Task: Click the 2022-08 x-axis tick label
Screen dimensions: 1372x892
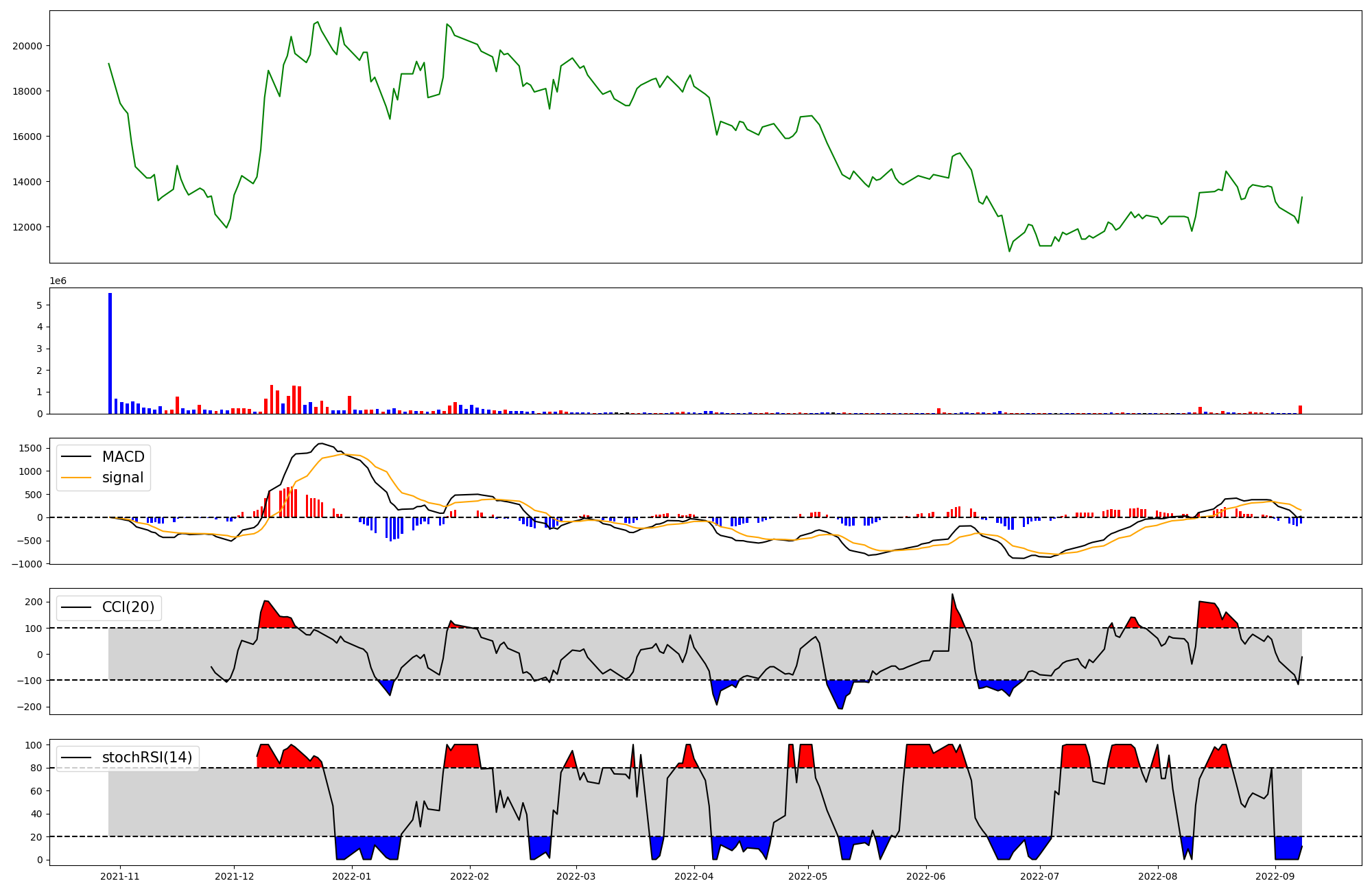Action: pyautogui.click(x=1158, y=876)
